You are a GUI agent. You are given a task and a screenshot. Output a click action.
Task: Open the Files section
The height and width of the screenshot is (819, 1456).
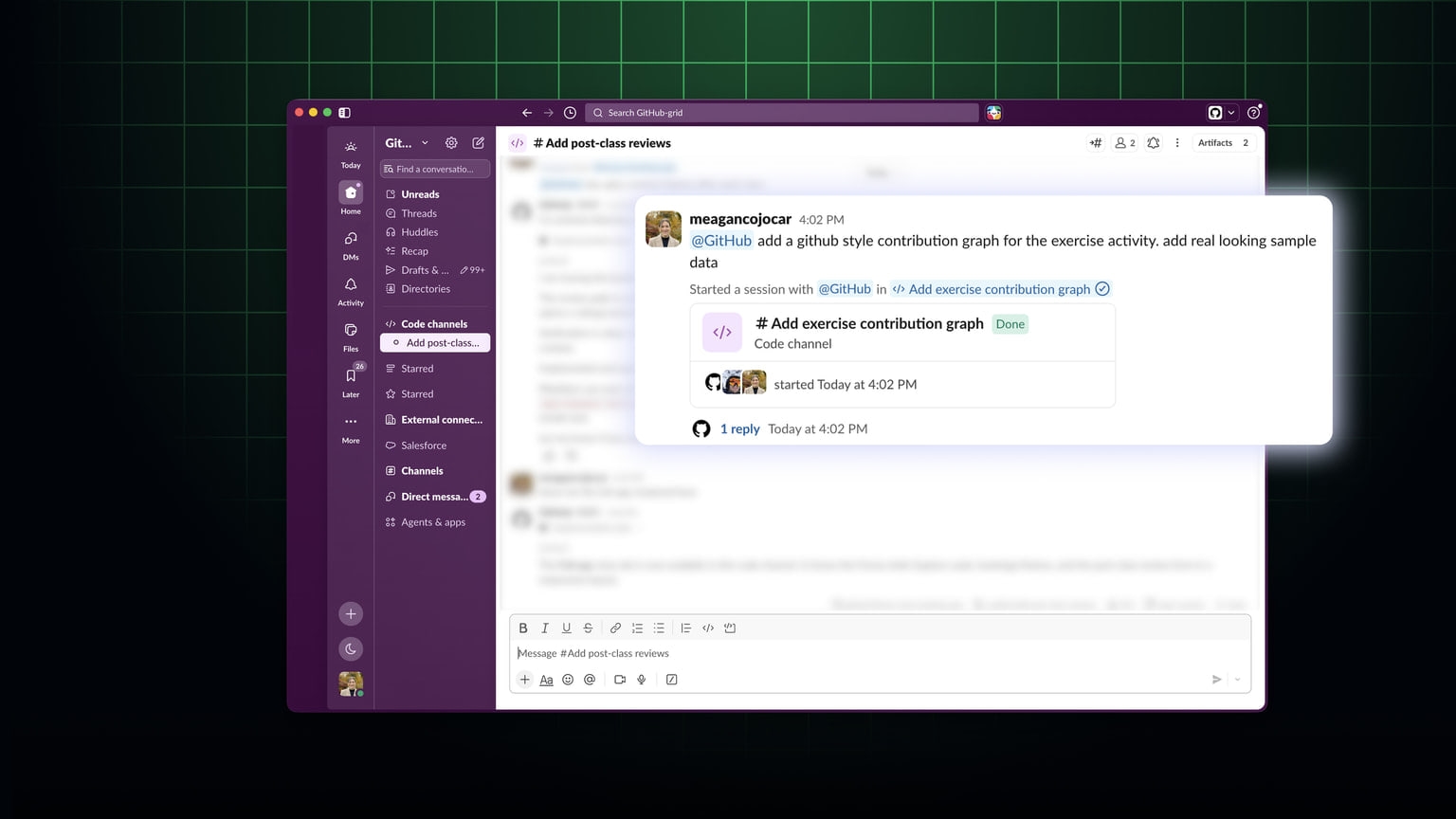click(351, 336)
